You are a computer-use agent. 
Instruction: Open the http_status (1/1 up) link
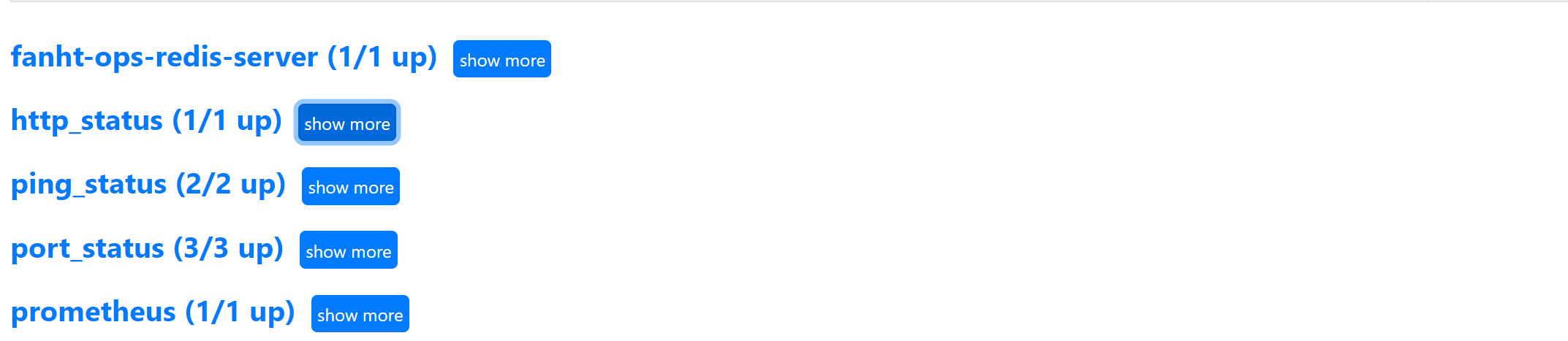(x=146, y=120)
